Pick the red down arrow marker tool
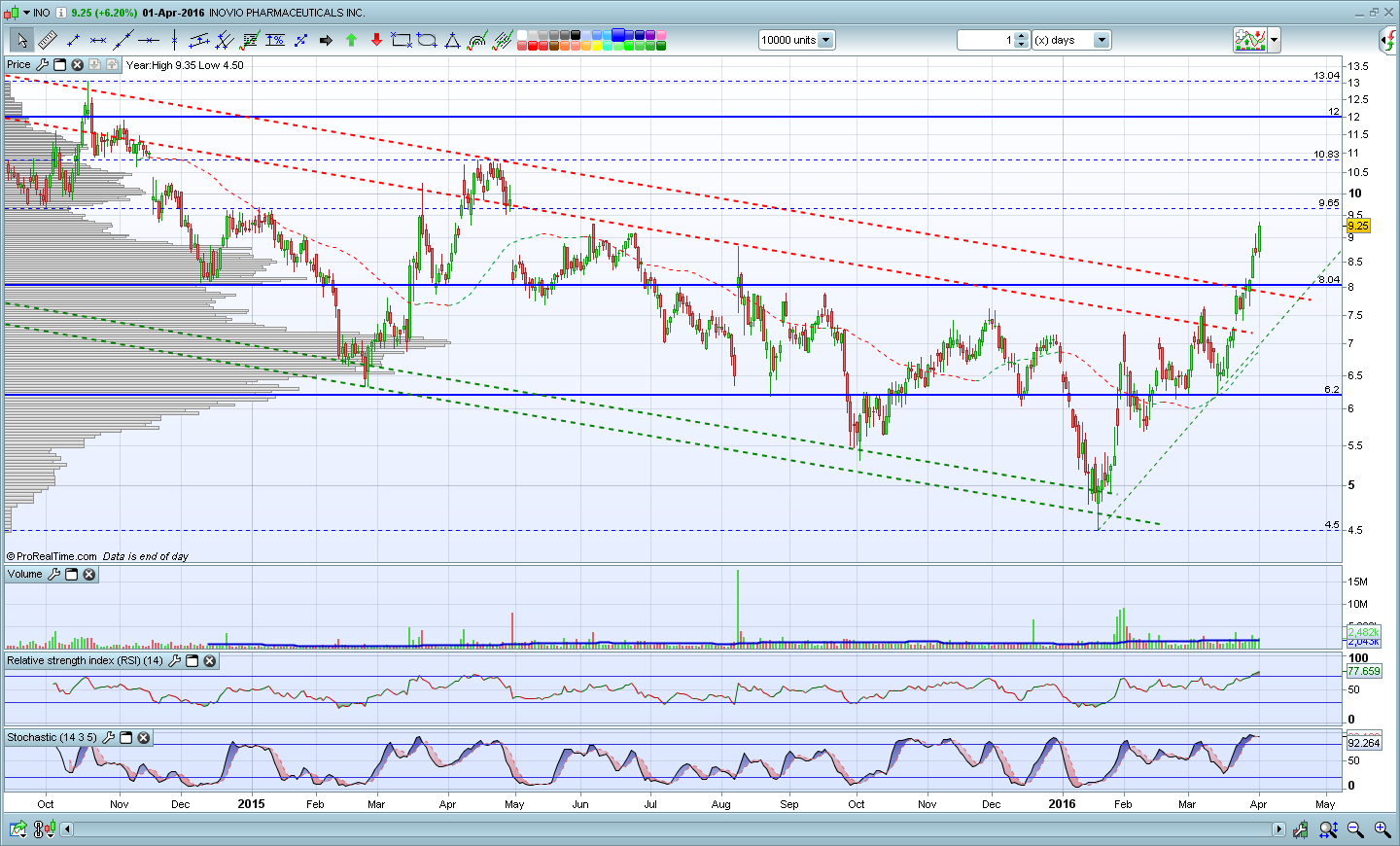 pyautogui.click(x=376, y=40)
